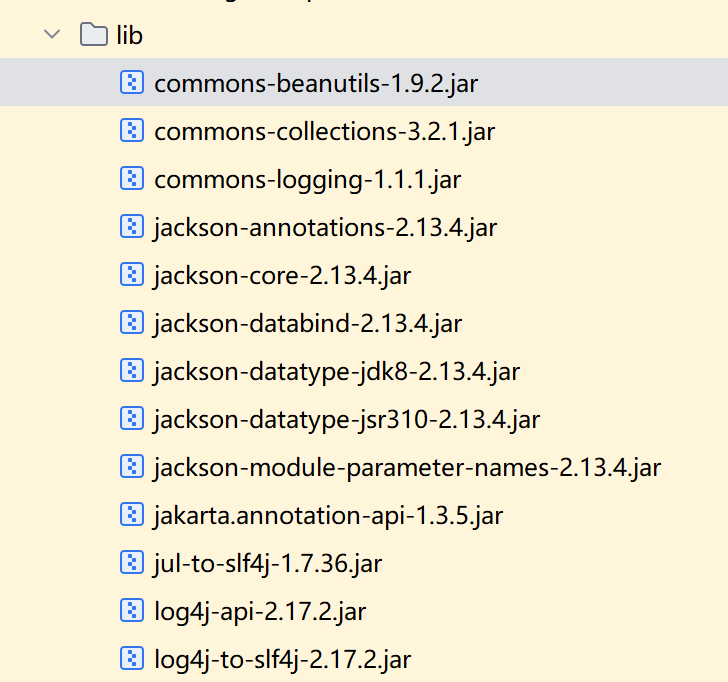Image resolution: width=728 pixels, height=682 pixels.
Task: Select jackson-databind-2.13.4.jar file
Action: coord(307,323)
